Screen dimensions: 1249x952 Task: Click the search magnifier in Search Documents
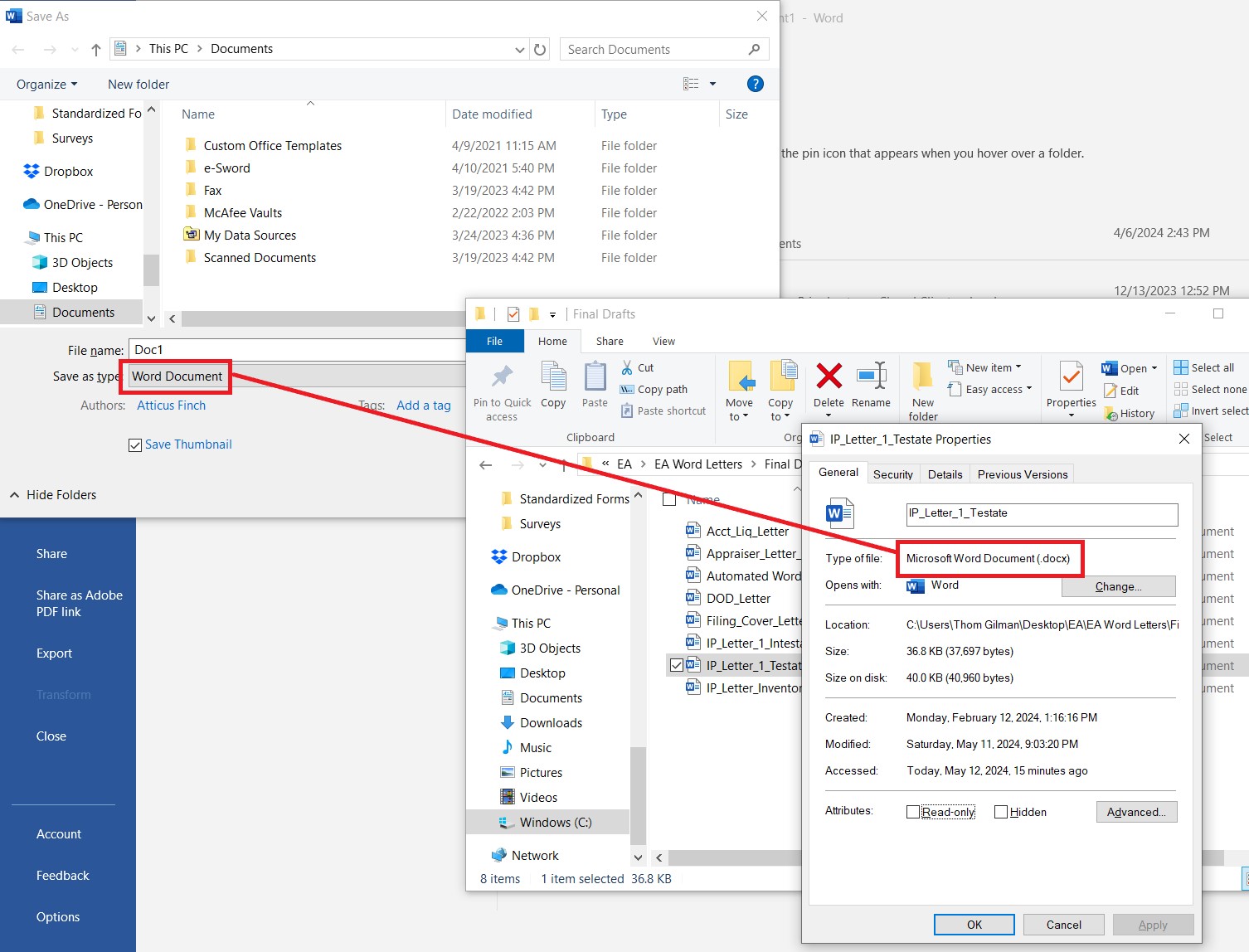click(x=754, y=50)
